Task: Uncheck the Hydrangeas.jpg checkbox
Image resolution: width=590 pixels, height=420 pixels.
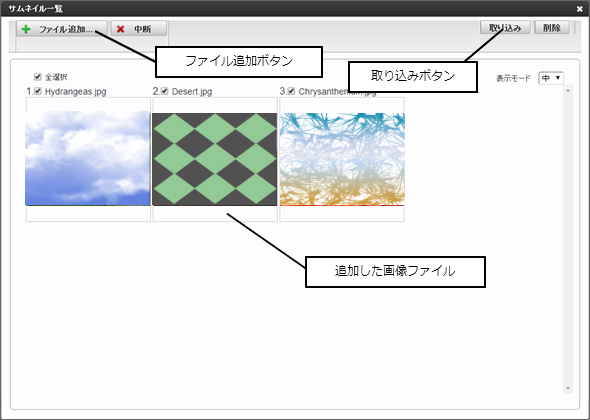Action: (38, 91)
